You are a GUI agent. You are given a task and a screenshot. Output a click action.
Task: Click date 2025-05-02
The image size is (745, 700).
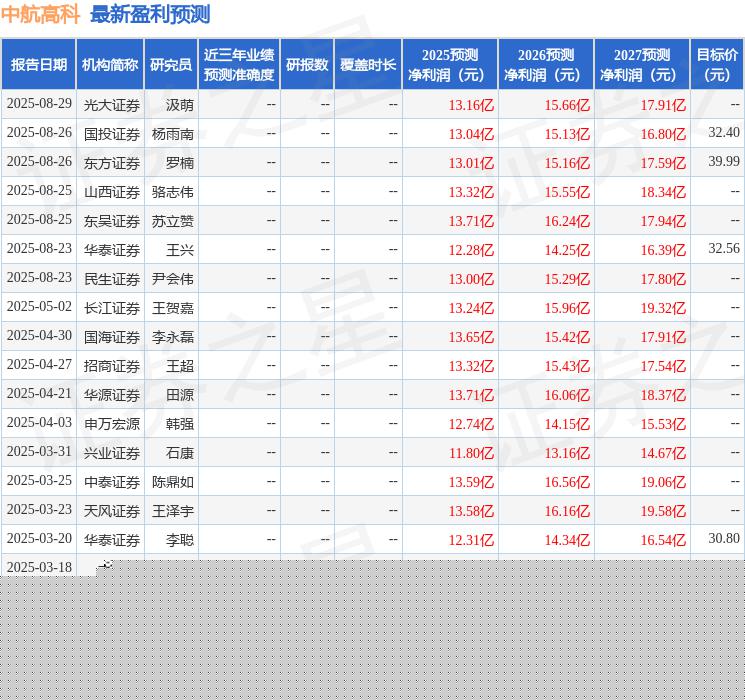39,307
